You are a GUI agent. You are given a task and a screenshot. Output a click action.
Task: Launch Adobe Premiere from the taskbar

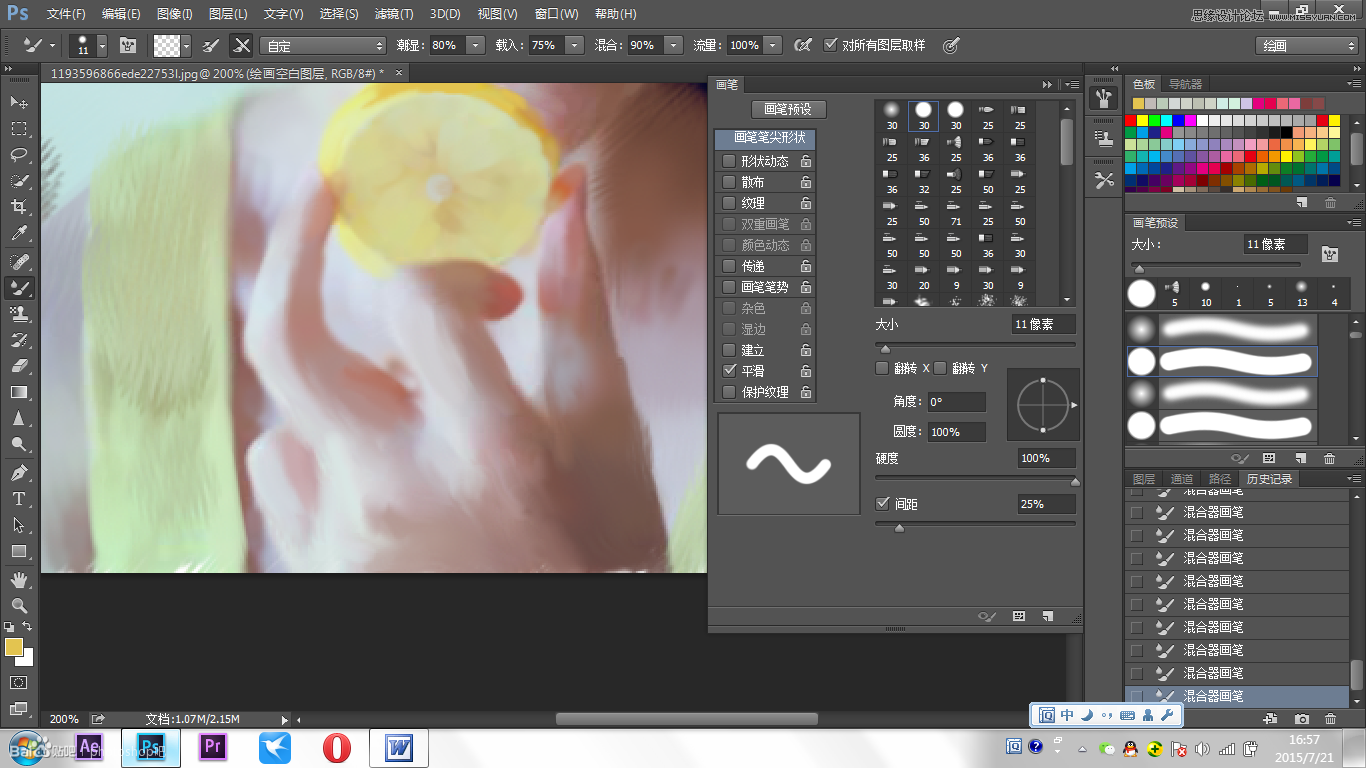(212, 746)
